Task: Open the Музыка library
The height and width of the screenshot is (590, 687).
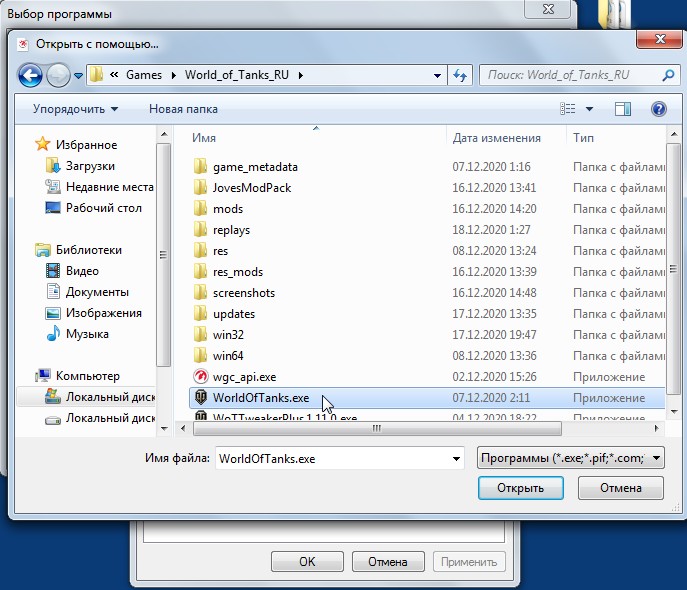Action: (x=87, y=334)
